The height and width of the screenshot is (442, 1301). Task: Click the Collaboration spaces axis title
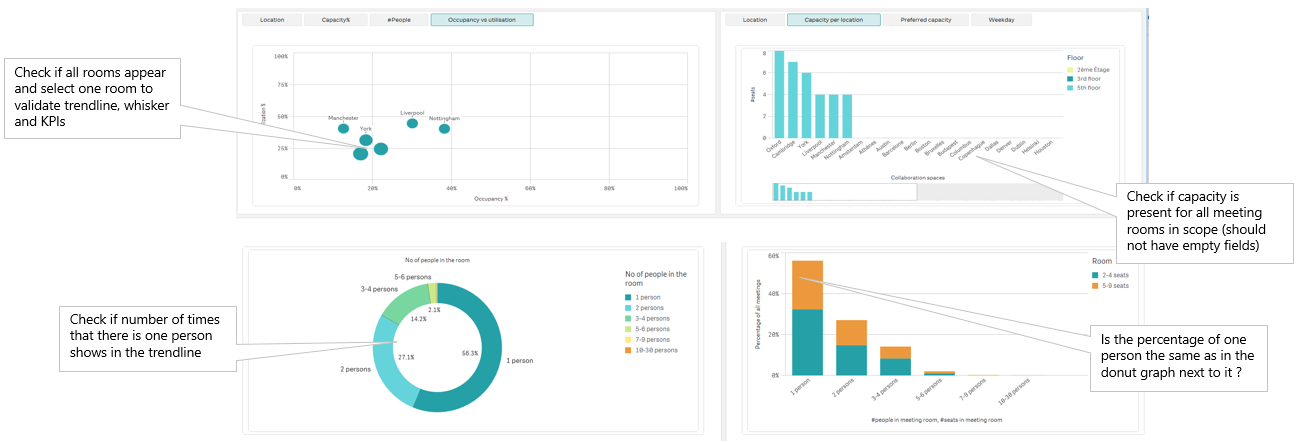click(917, 177)
